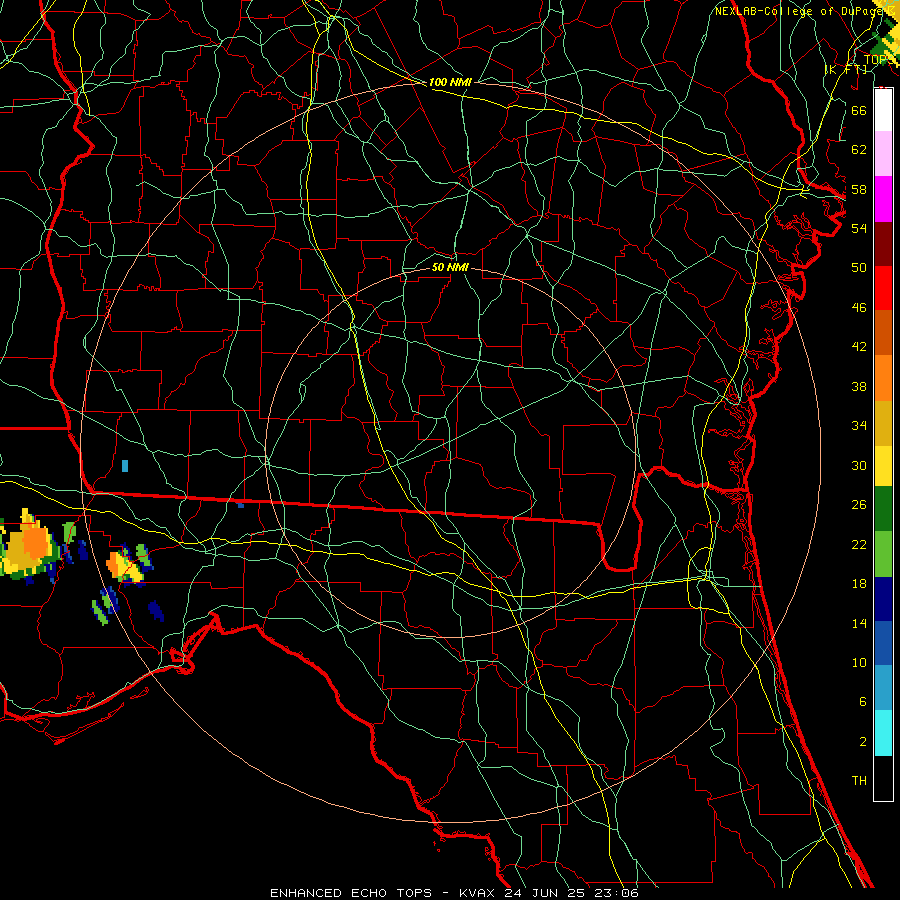The width and height of the screenshot is (900, 900).
Task: Click the white swatch in the tops legend
Action: 883,110
